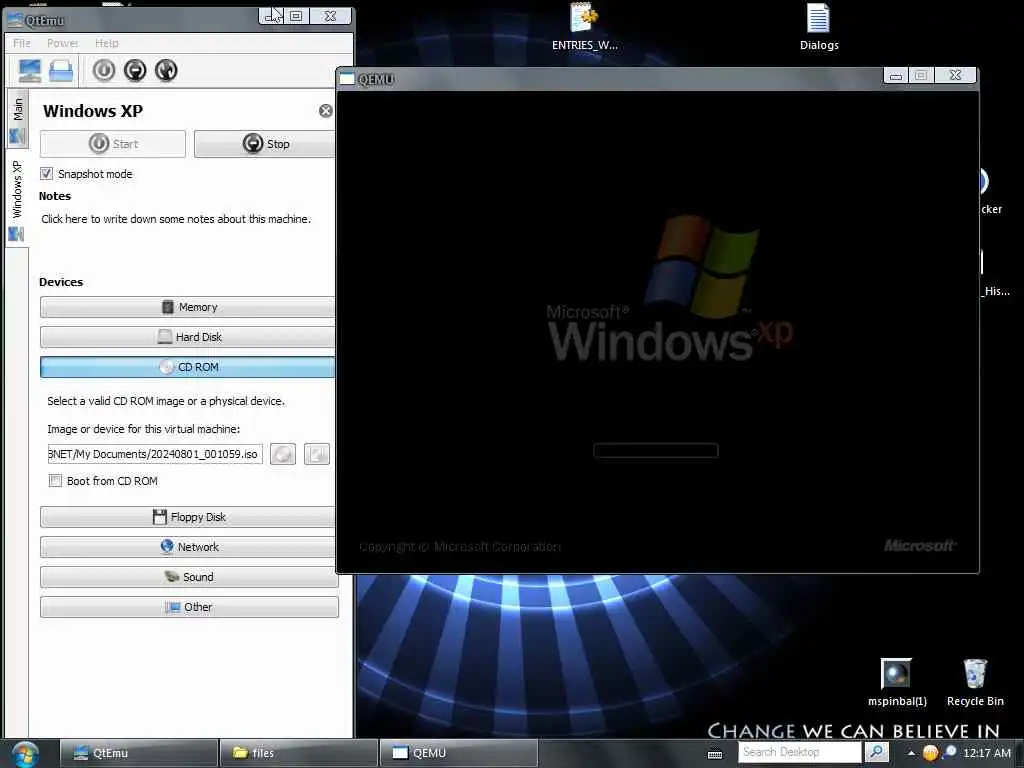Switch to the Windows XP vertical tab
The width and height of the screenshot is (1024, 768).
[18, 200]
